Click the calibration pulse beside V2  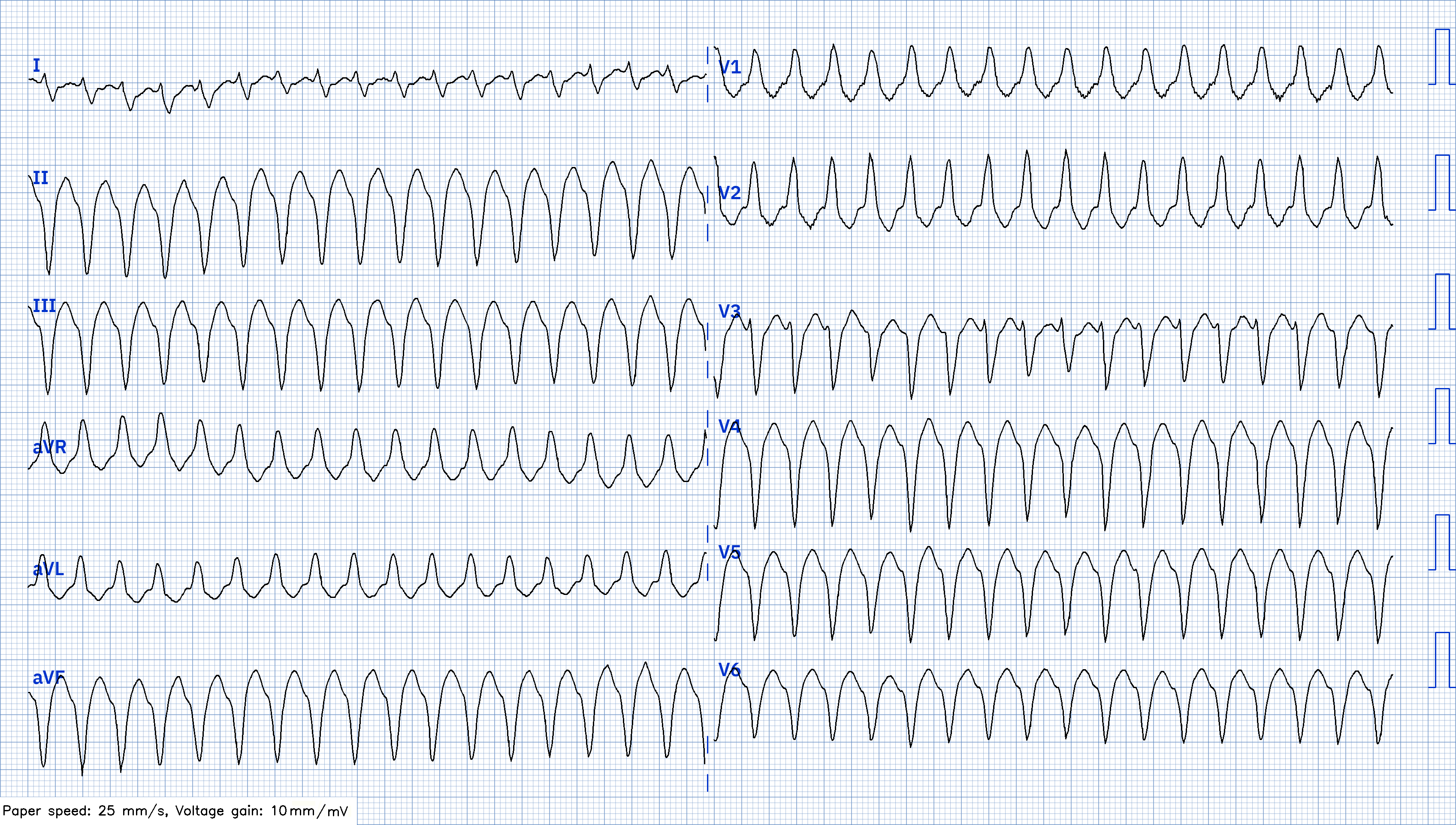(x=1442, y=182)
